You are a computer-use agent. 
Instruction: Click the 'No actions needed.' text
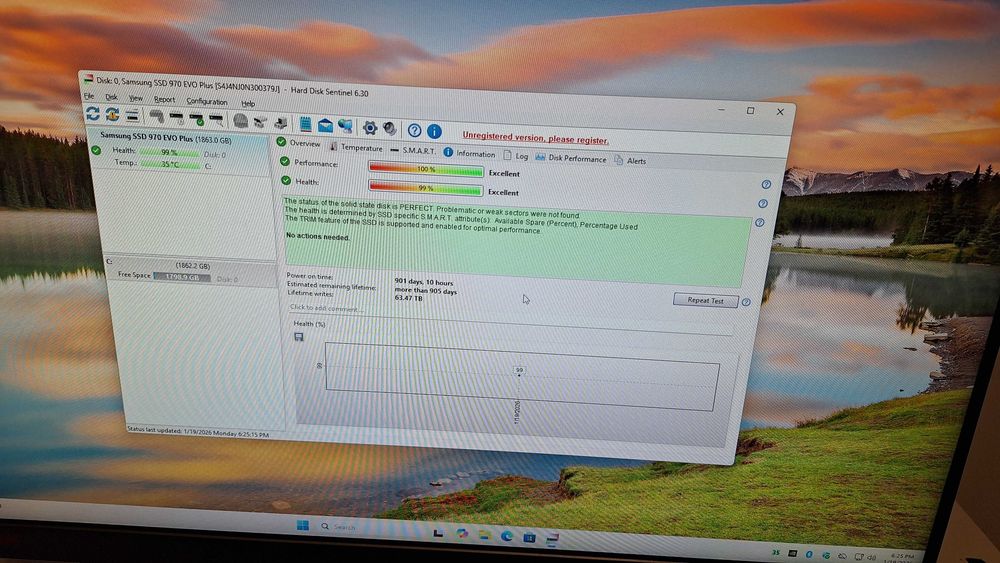pyautogui.click(x=317, y=237)
